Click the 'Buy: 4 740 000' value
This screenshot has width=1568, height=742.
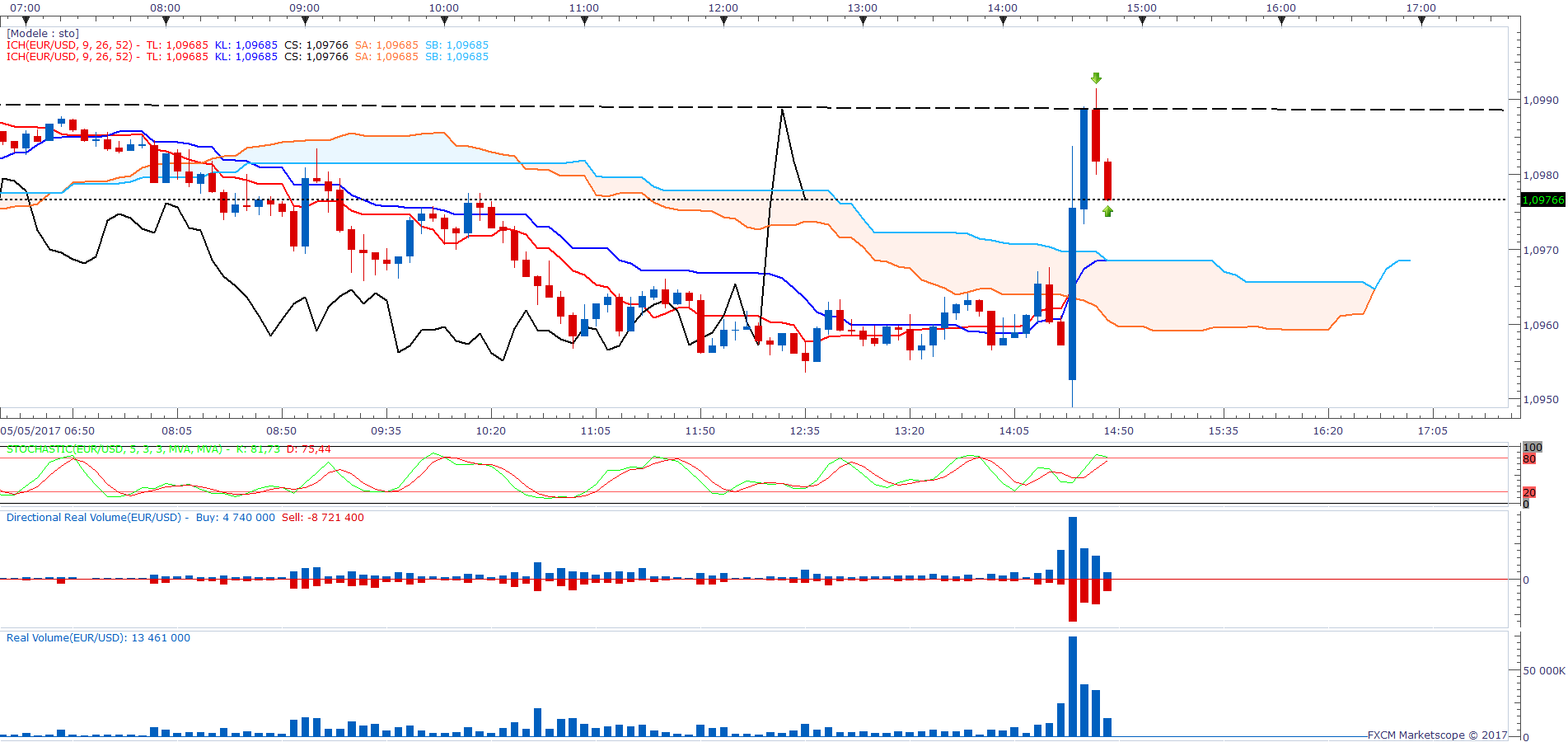pyautogui.click(x=236, y=518)
